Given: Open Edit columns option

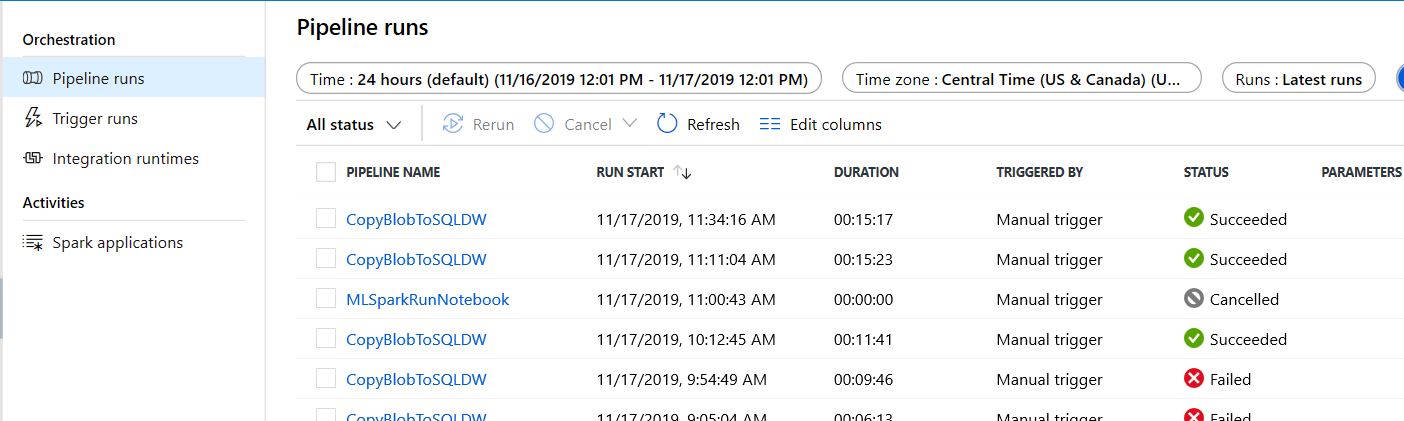Looking at the screenshot, I should 821,124.
